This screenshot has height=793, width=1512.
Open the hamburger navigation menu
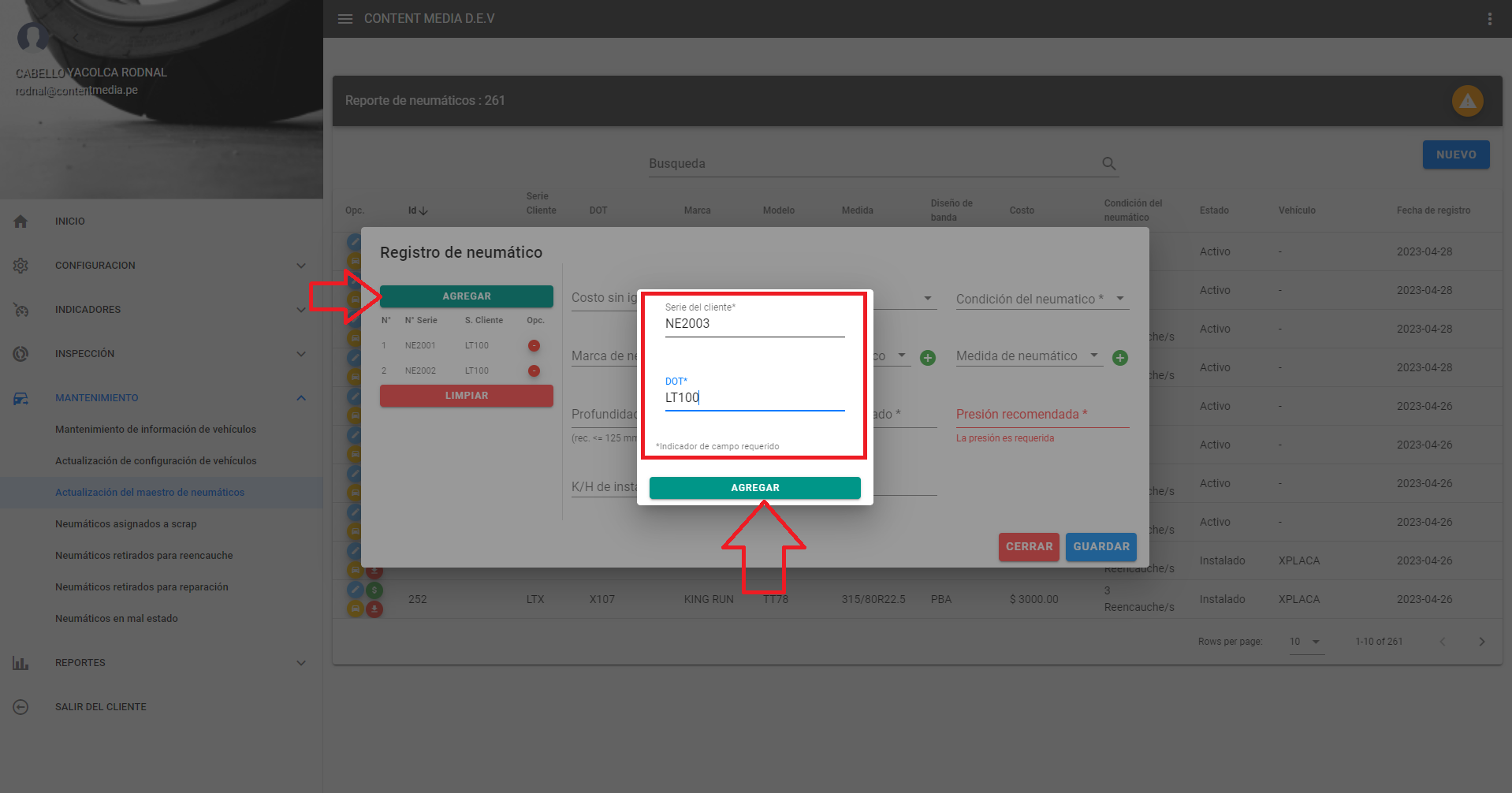pos(345,19)
